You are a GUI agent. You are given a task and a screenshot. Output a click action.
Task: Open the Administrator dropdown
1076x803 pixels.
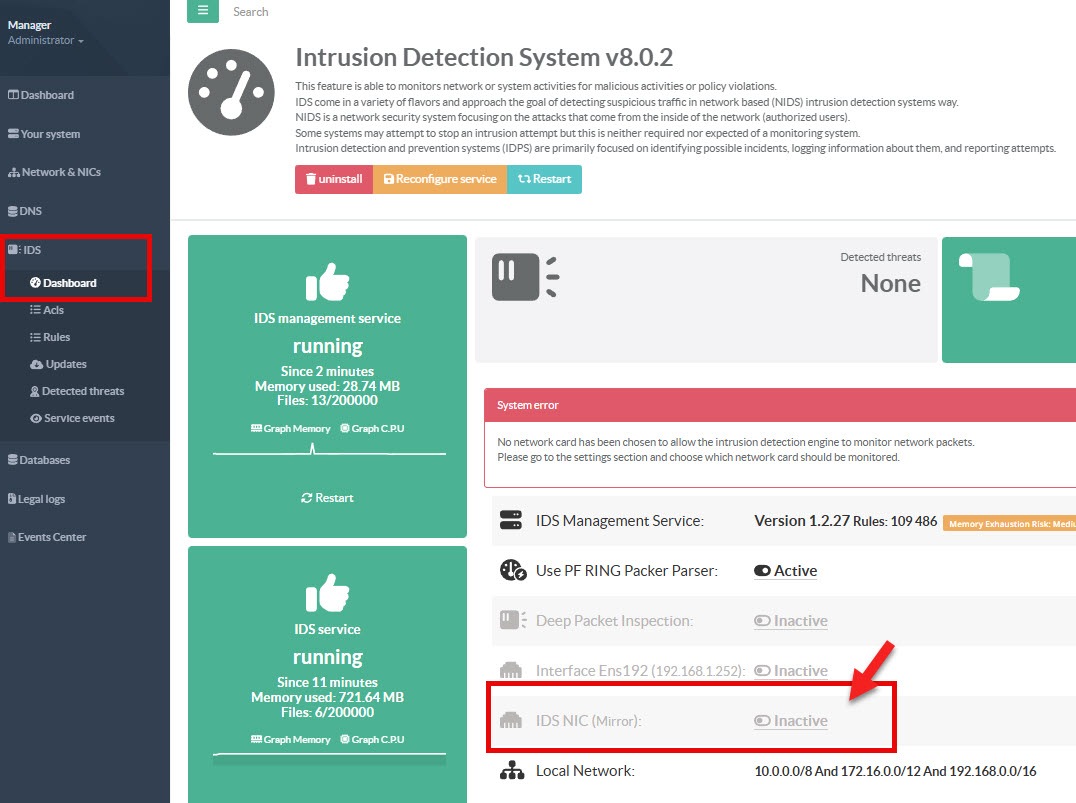click(x=45, y=41)
